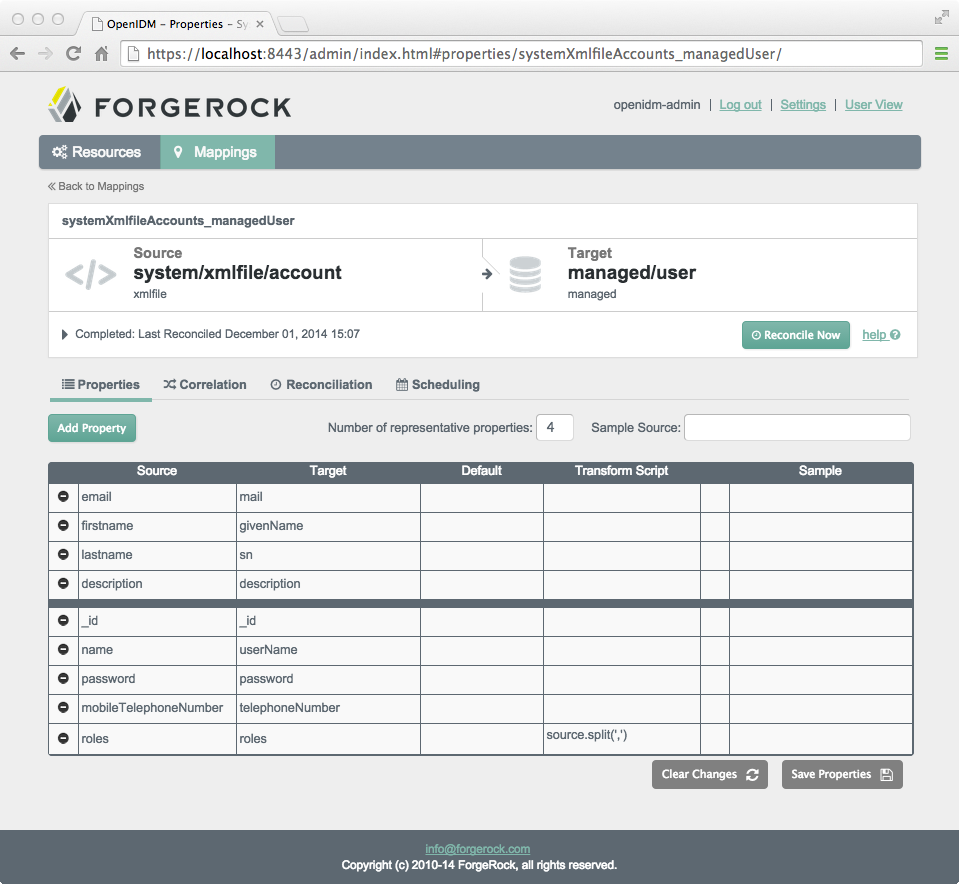Open a new browser tab

click(x=293, y=24)
